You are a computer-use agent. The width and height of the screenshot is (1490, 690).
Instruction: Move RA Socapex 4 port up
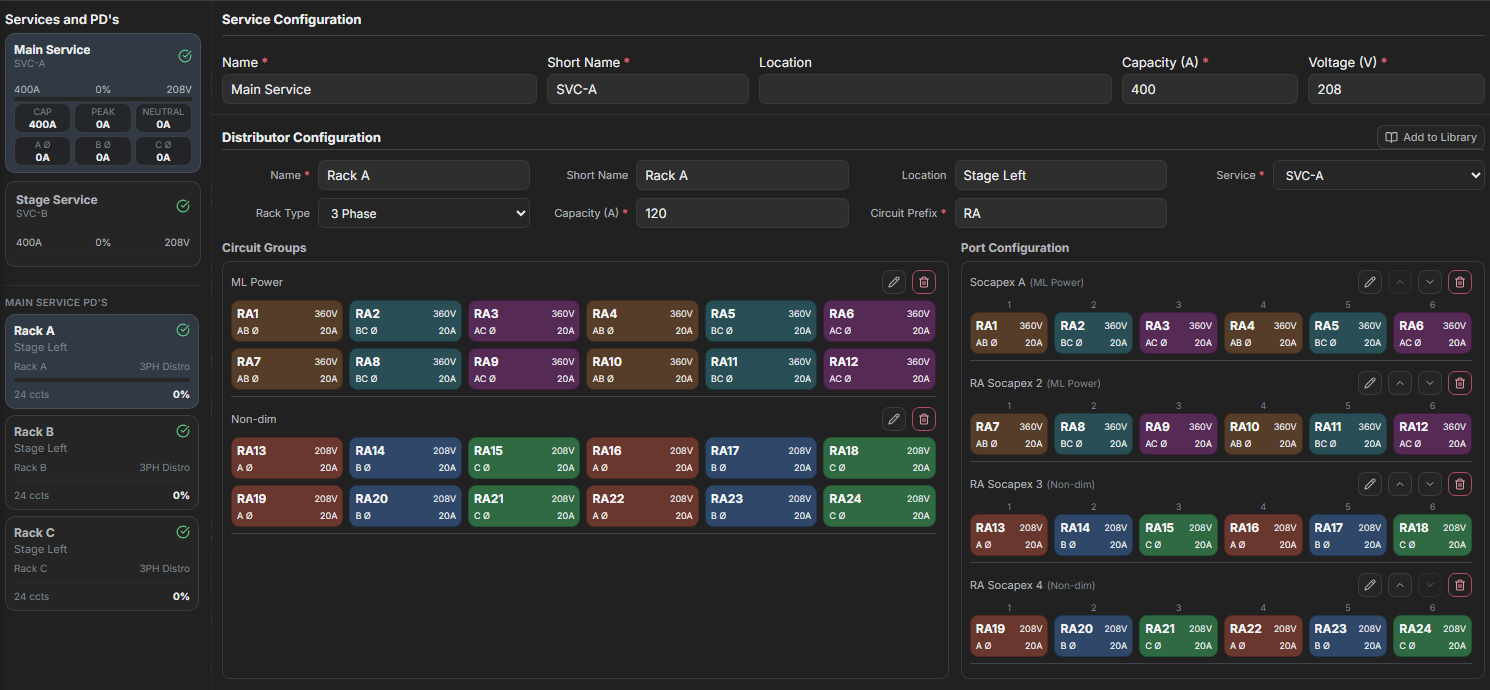1400,585
